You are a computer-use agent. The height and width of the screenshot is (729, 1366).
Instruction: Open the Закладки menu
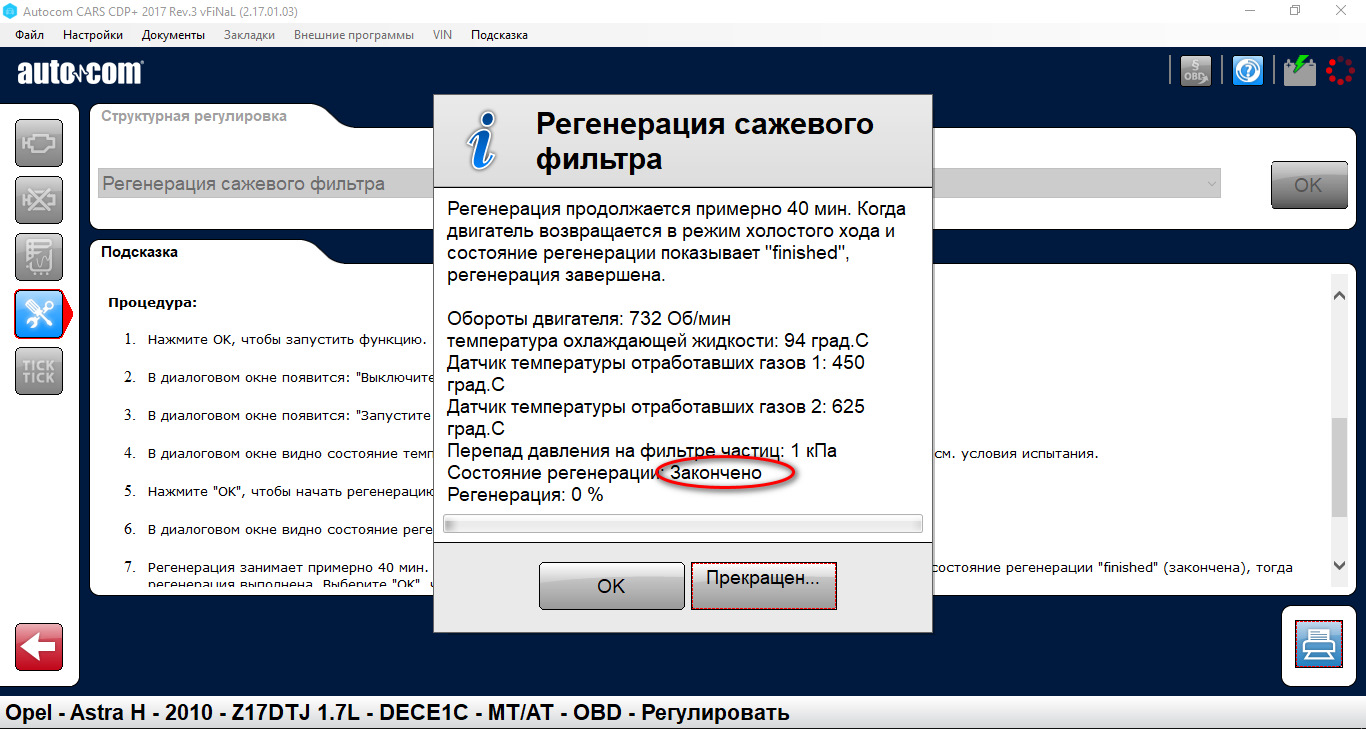click(249, 35)
